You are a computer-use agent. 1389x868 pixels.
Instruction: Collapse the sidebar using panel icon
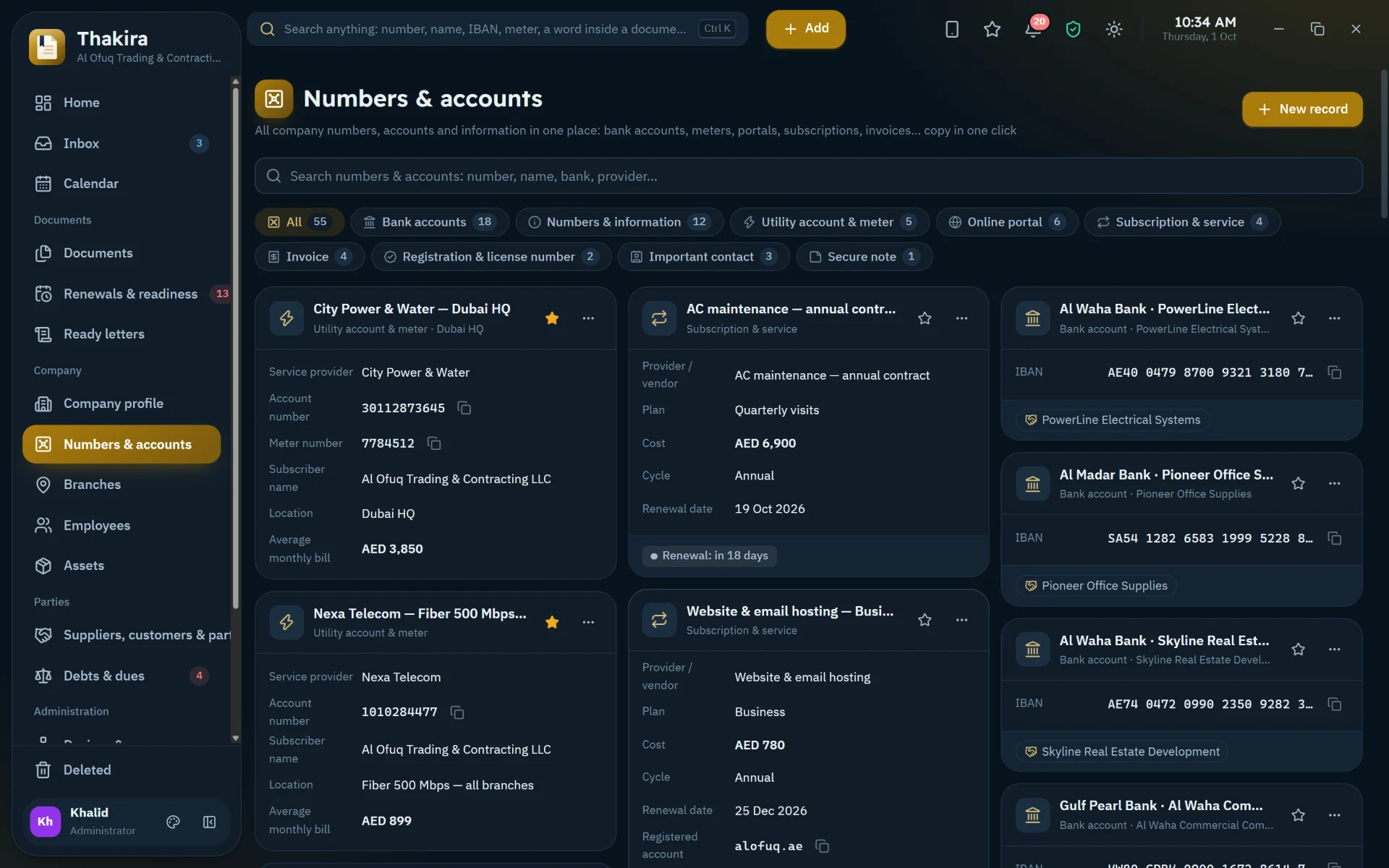click(209, 822)
